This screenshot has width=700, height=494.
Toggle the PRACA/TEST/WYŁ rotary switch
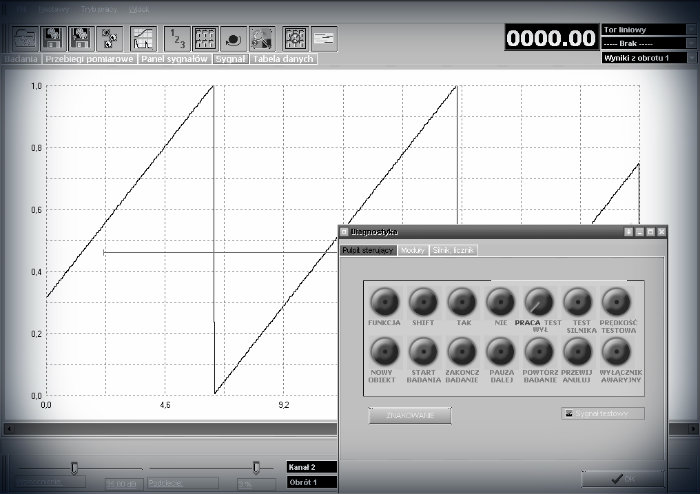point(539,301)
